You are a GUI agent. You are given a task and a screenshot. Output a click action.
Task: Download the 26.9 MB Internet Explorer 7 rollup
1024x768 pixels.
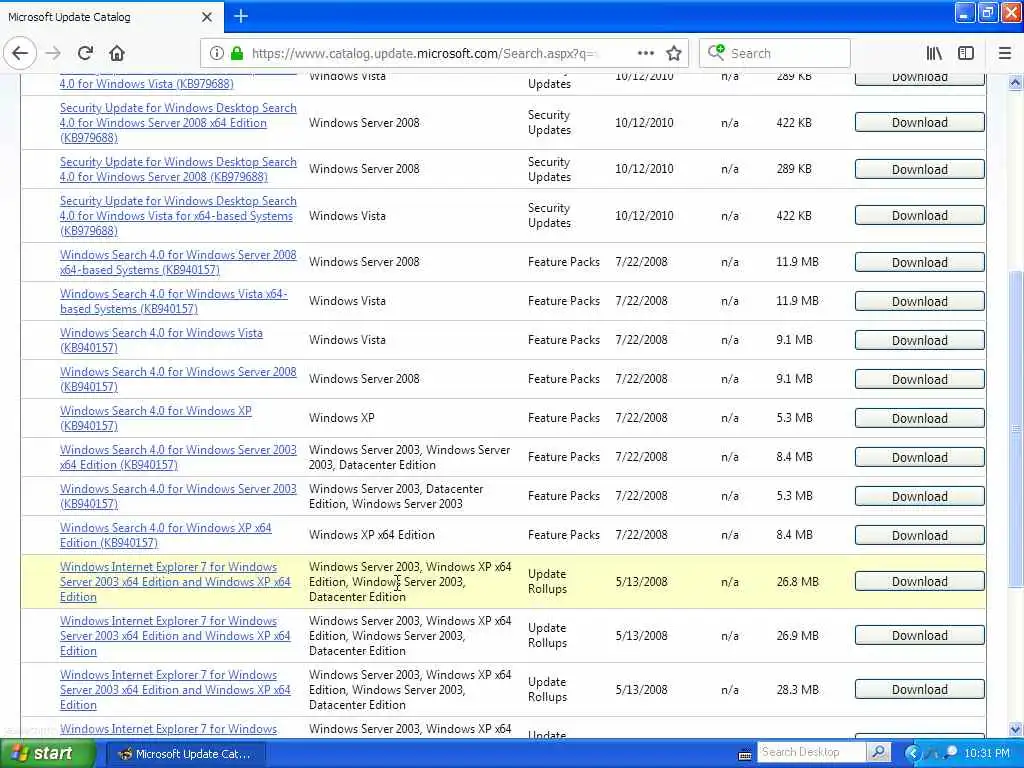920,635
